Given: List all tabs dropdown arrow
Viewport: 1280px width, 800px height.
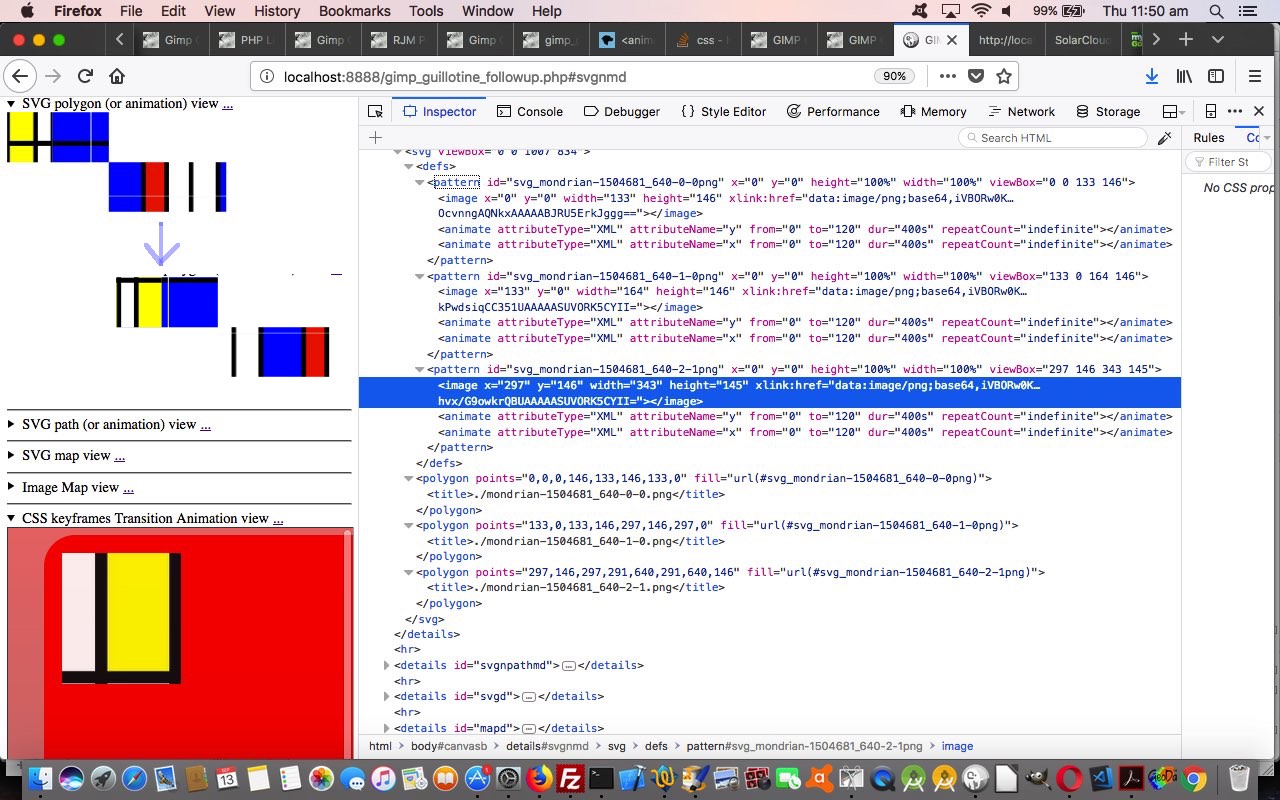Looking at the screenshot, I should [x=1217, y=40].
